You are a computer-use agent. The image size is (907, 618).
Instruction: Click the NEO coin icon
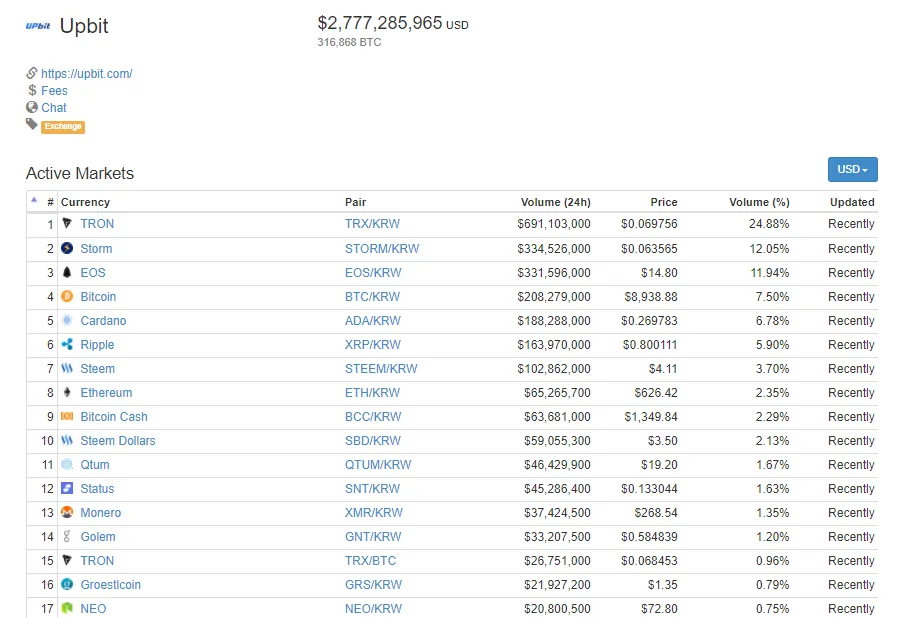(67, 608)
